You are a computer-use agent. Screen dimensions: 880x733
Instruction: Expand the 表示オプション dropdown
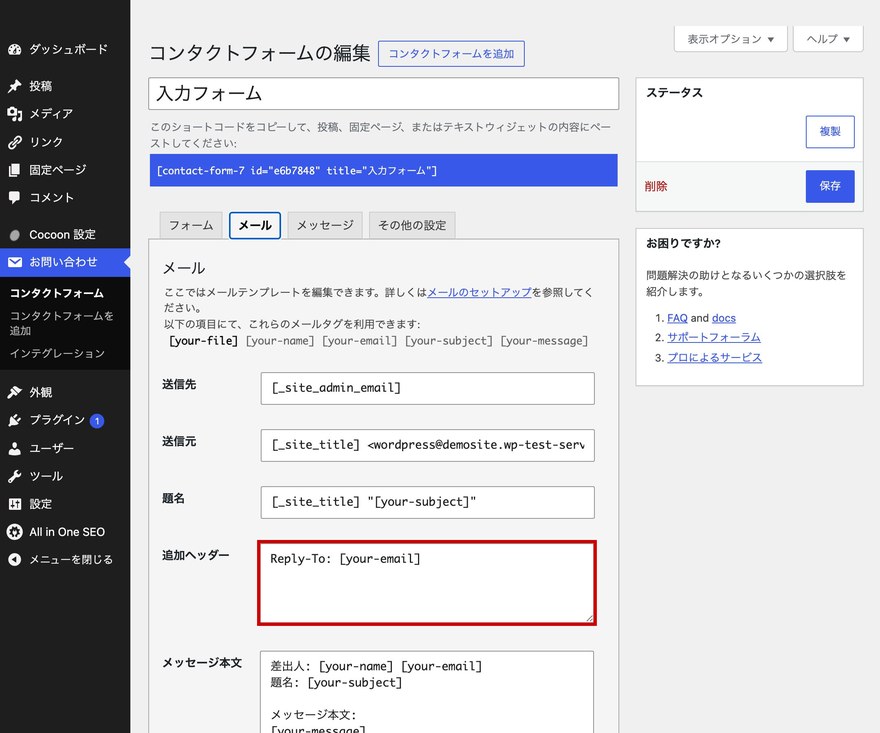pos(731,39)
